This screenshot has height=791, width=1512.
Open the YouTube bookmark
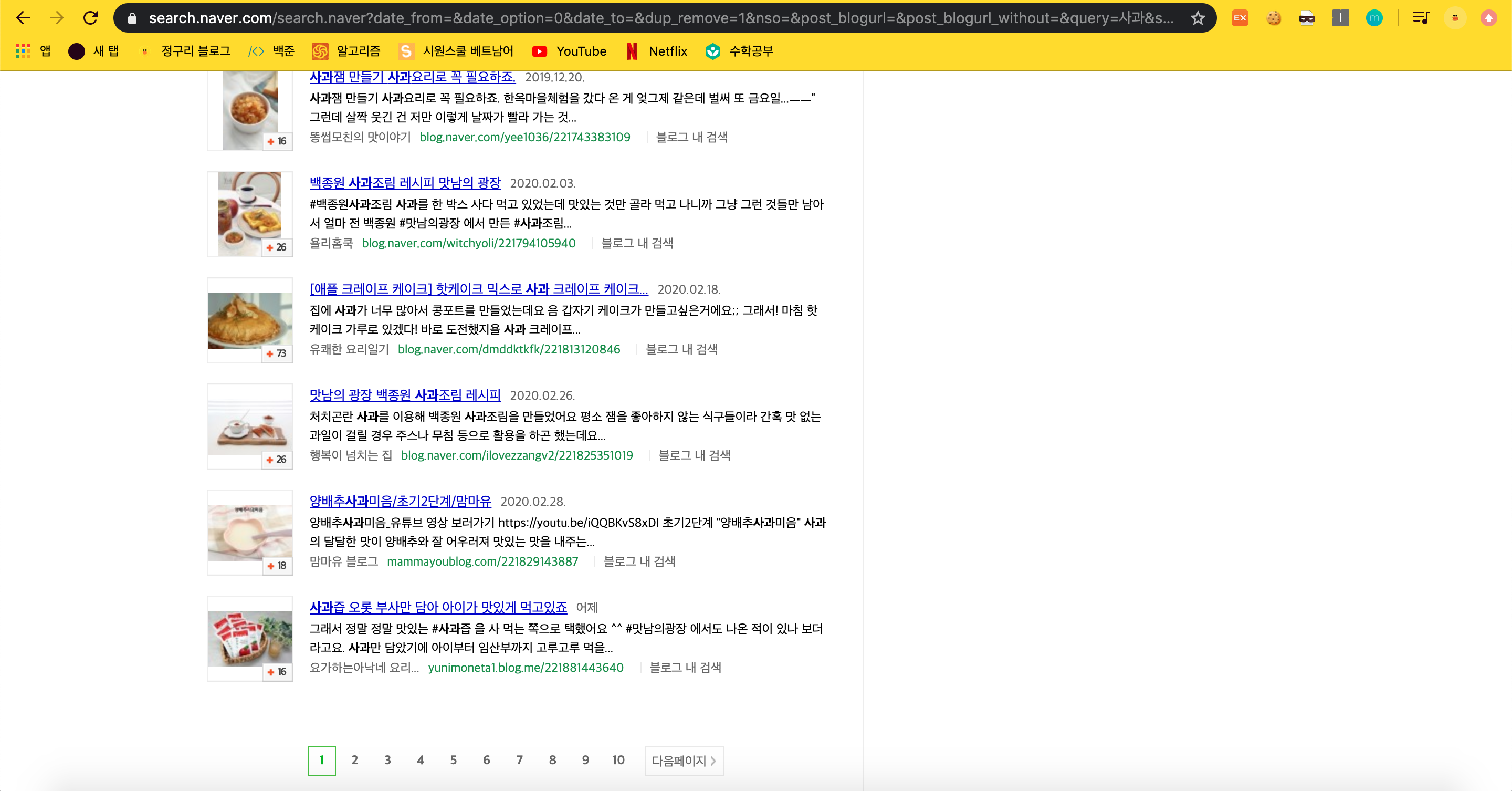(569, 51)
